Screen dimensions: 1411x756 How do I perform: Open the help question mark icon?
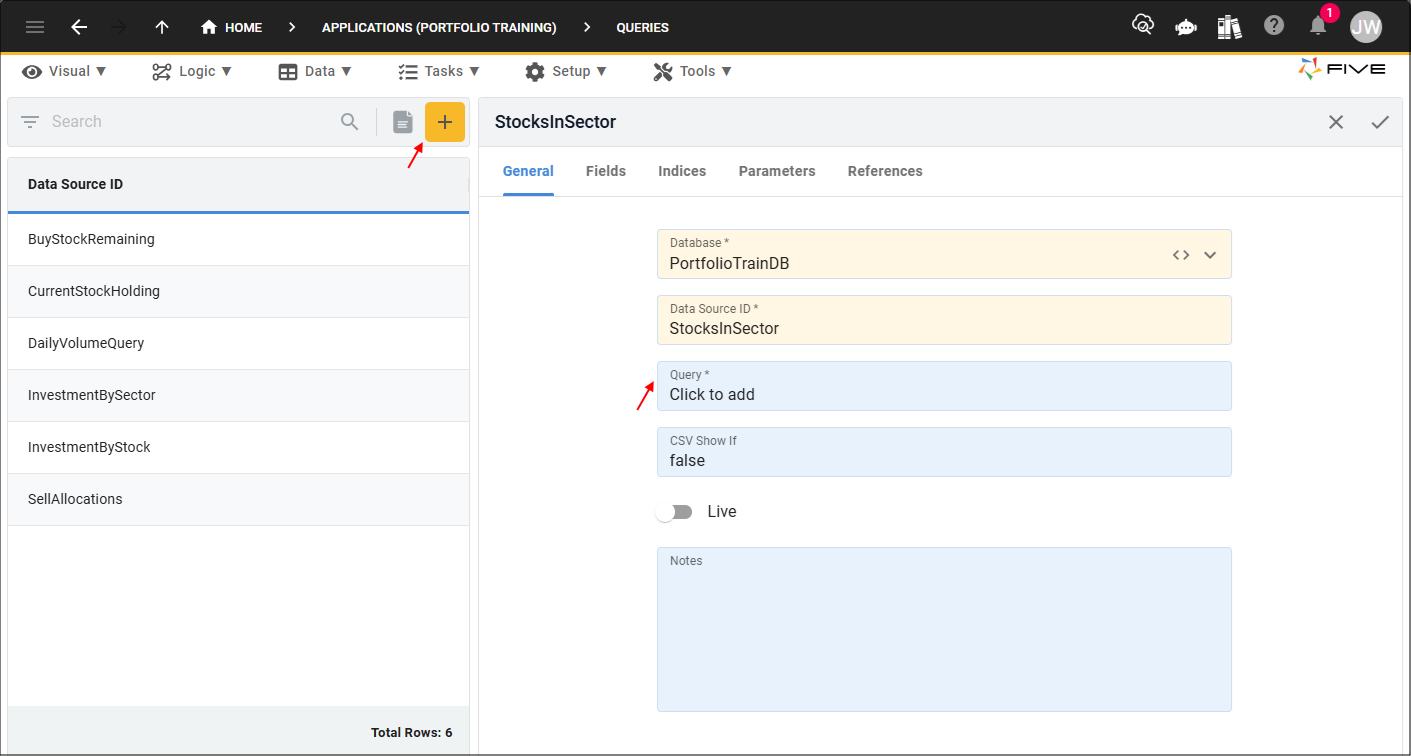coord(1274,26)
